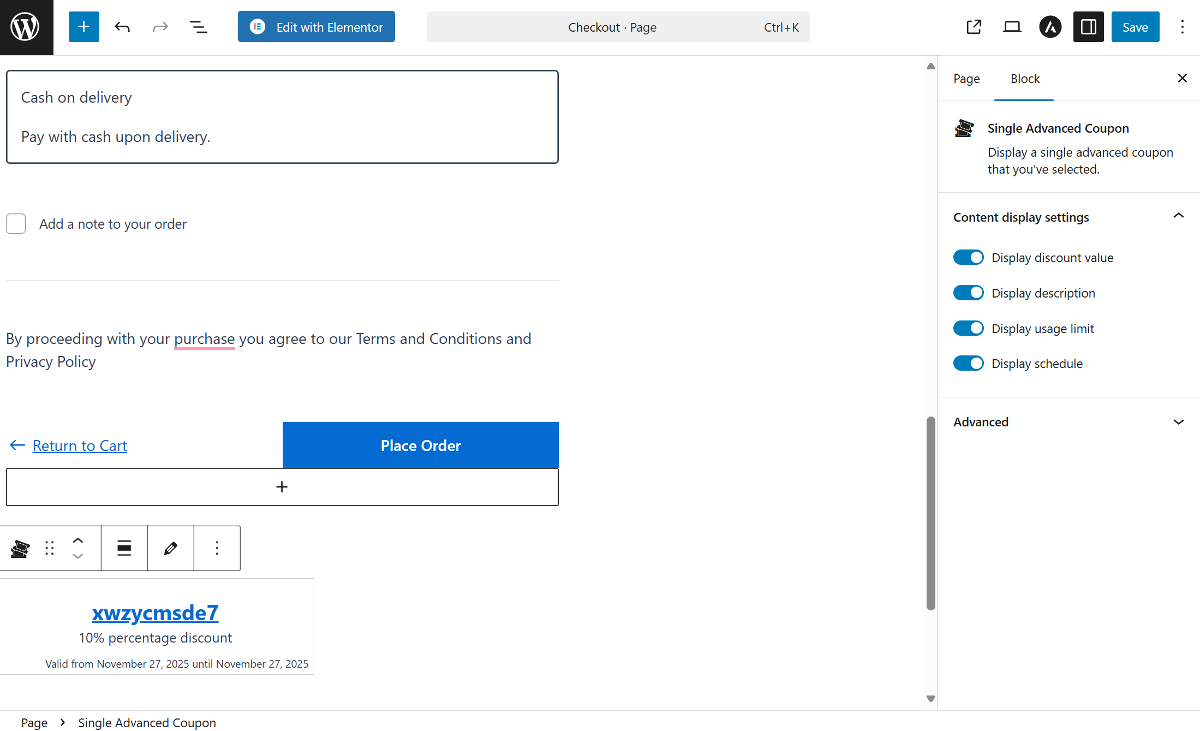The image size is (1200, 731).
Task: Undo the last change
Action: coord(122,27)
